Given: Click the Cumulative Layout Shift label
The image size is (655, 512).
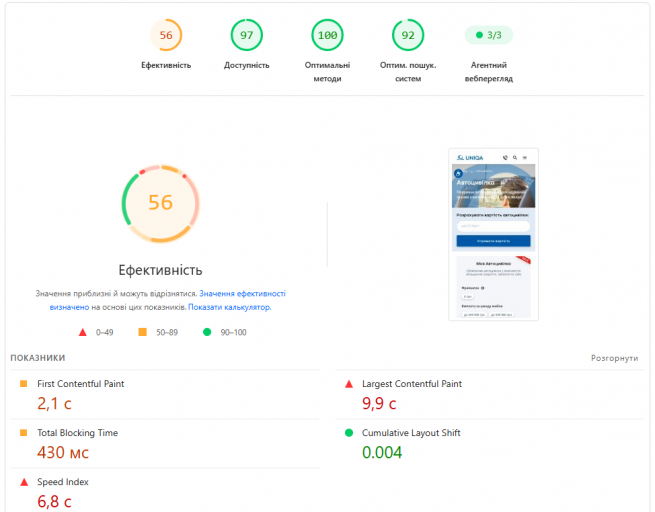Looking at the screenshot, I should tap(411, 433).
